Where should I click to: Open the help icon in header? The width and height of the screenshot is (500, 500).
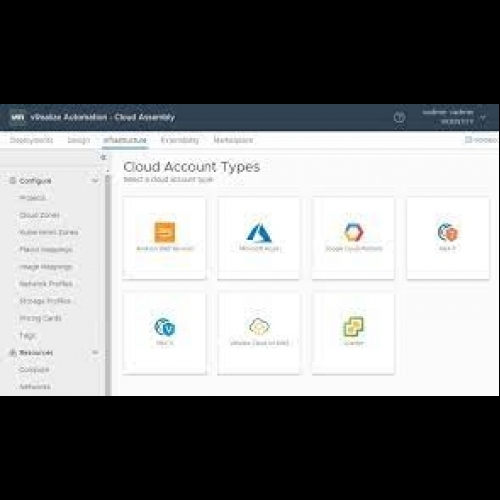(x=399, y=117)
